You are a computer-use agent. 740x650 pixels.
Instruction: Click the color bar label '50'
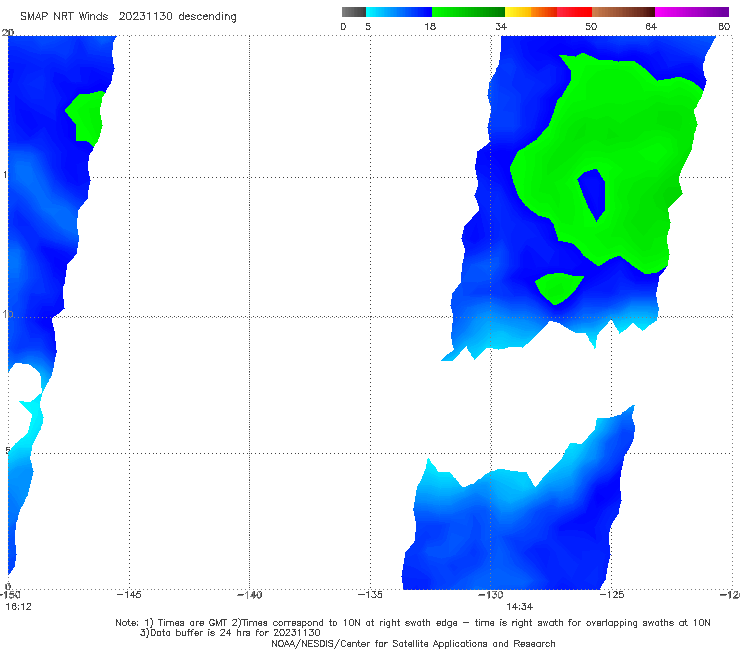[591, 26]
